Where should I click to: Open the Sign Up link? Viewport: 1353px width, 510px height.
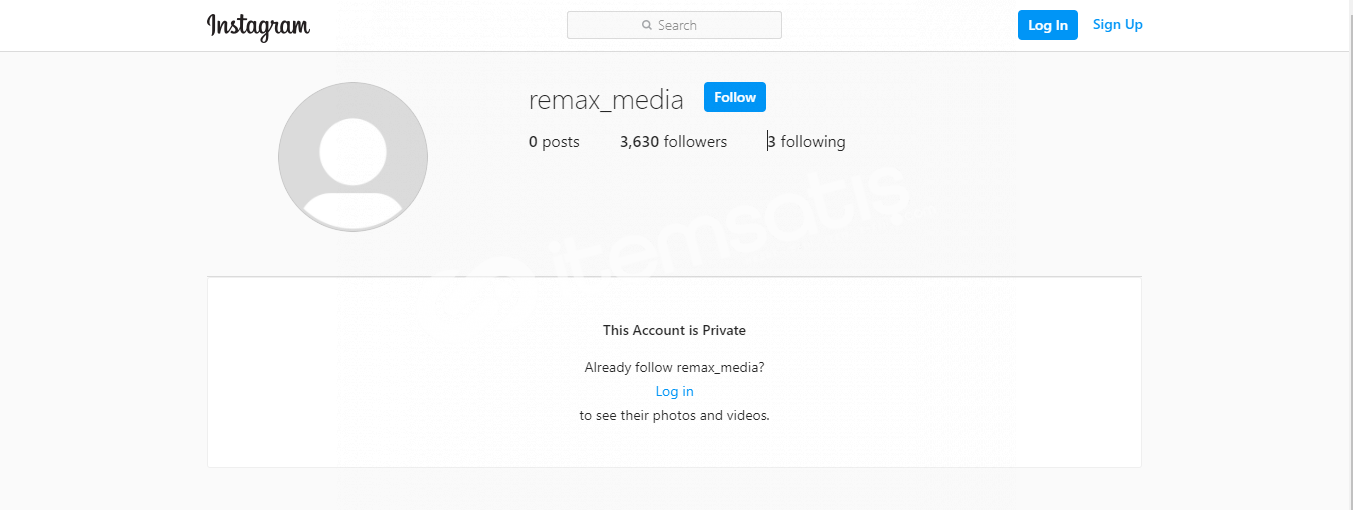(1118, 25)
